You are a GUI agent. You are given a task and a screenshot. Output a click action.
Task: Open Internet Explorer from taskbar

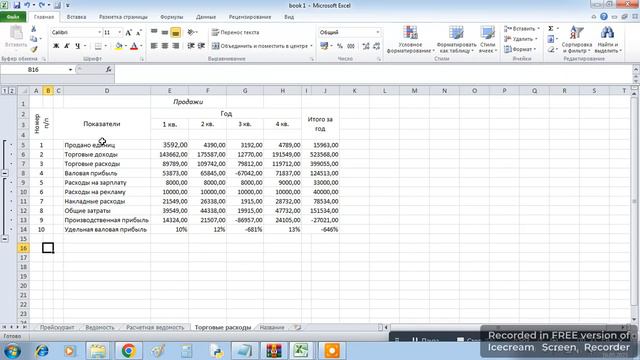tap(42, 351)
